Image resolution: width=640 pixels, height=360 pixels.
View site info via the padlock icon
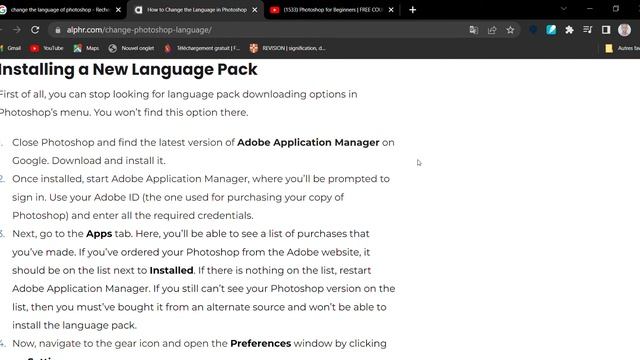tap(58, 30)
